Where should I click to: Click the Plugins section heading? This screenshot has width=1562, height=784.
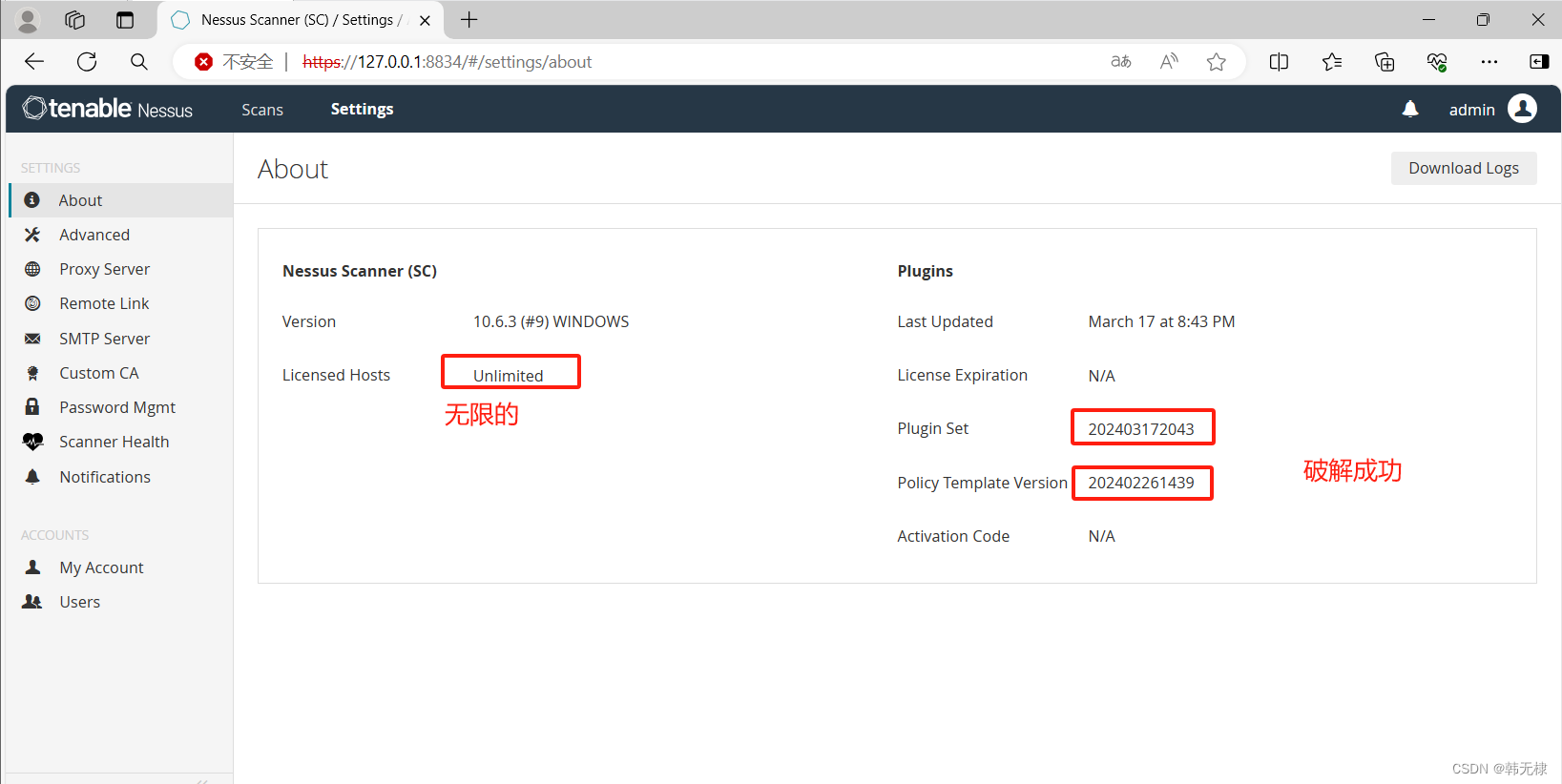click(x=925, y=271)
